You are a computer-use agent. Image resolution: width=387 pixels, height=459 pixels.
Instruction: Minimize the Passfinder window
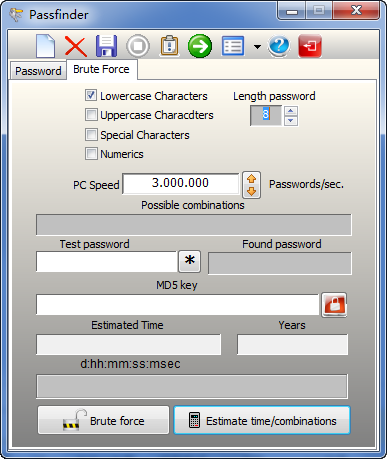click(292, 11)
